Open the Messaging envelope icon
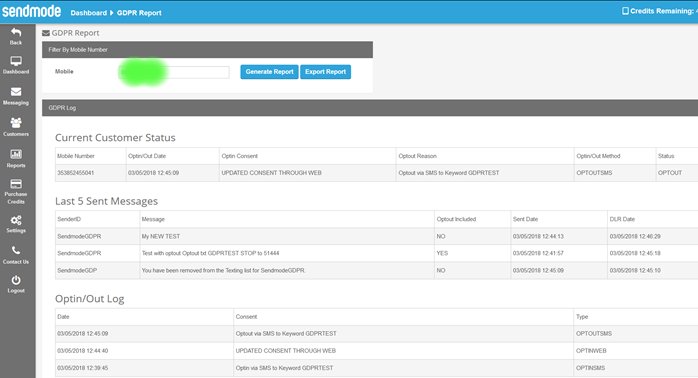The height and width of the screenshot is (378, 698). point(16,92)
